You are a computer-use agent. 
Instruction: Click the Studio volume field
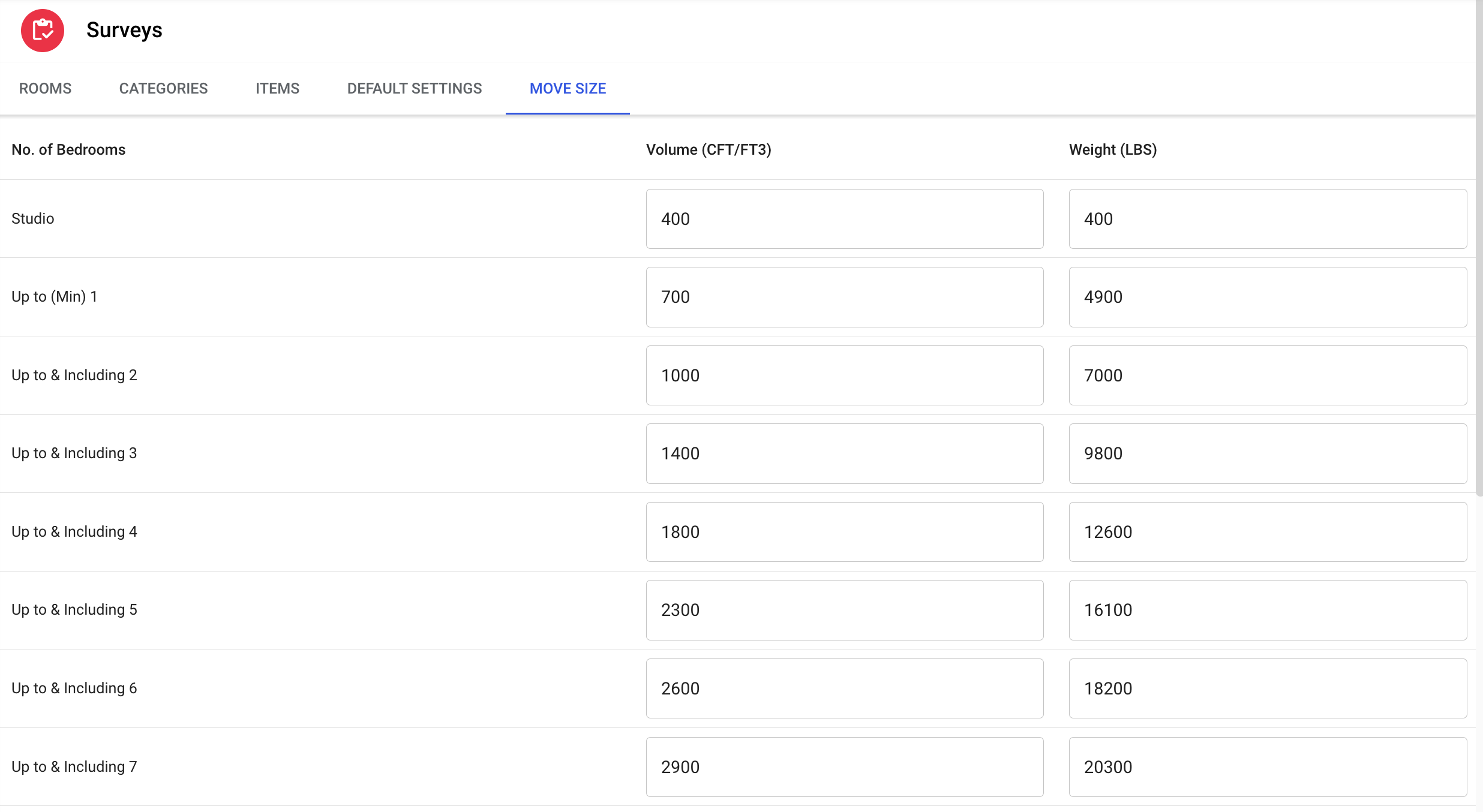coord(844,219)
